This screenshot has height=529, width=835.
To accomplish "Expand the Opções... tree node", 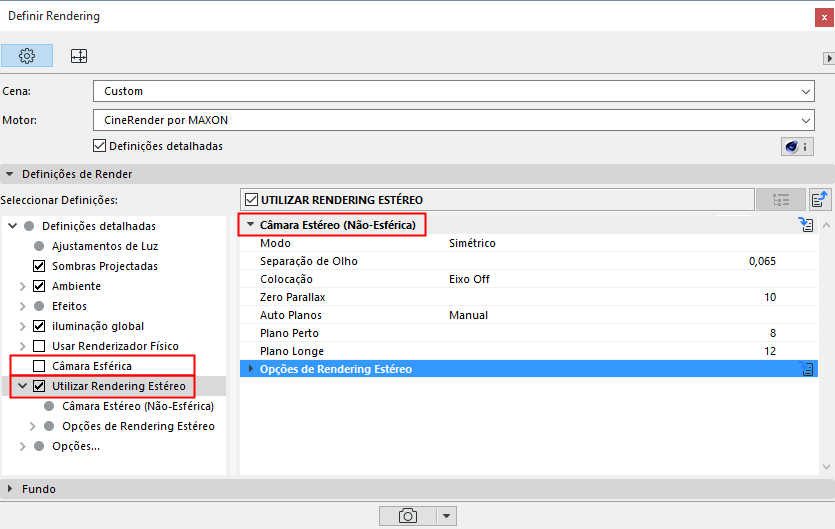I will (22, 446).
